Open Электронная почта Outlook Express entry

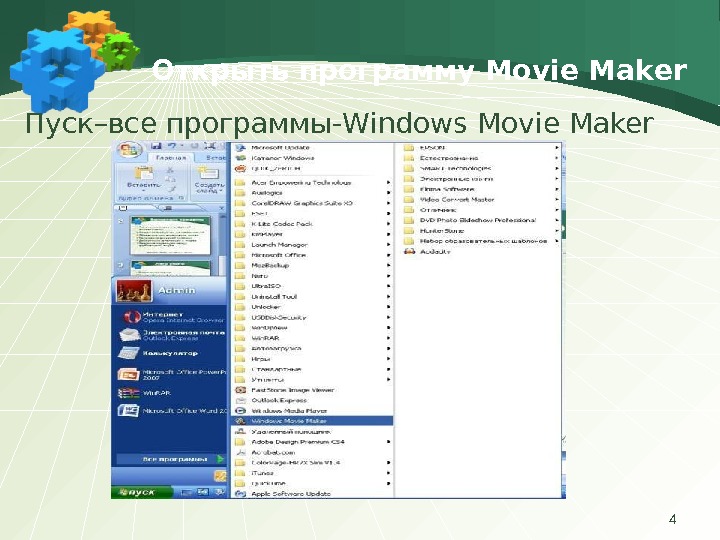point(174,335)
